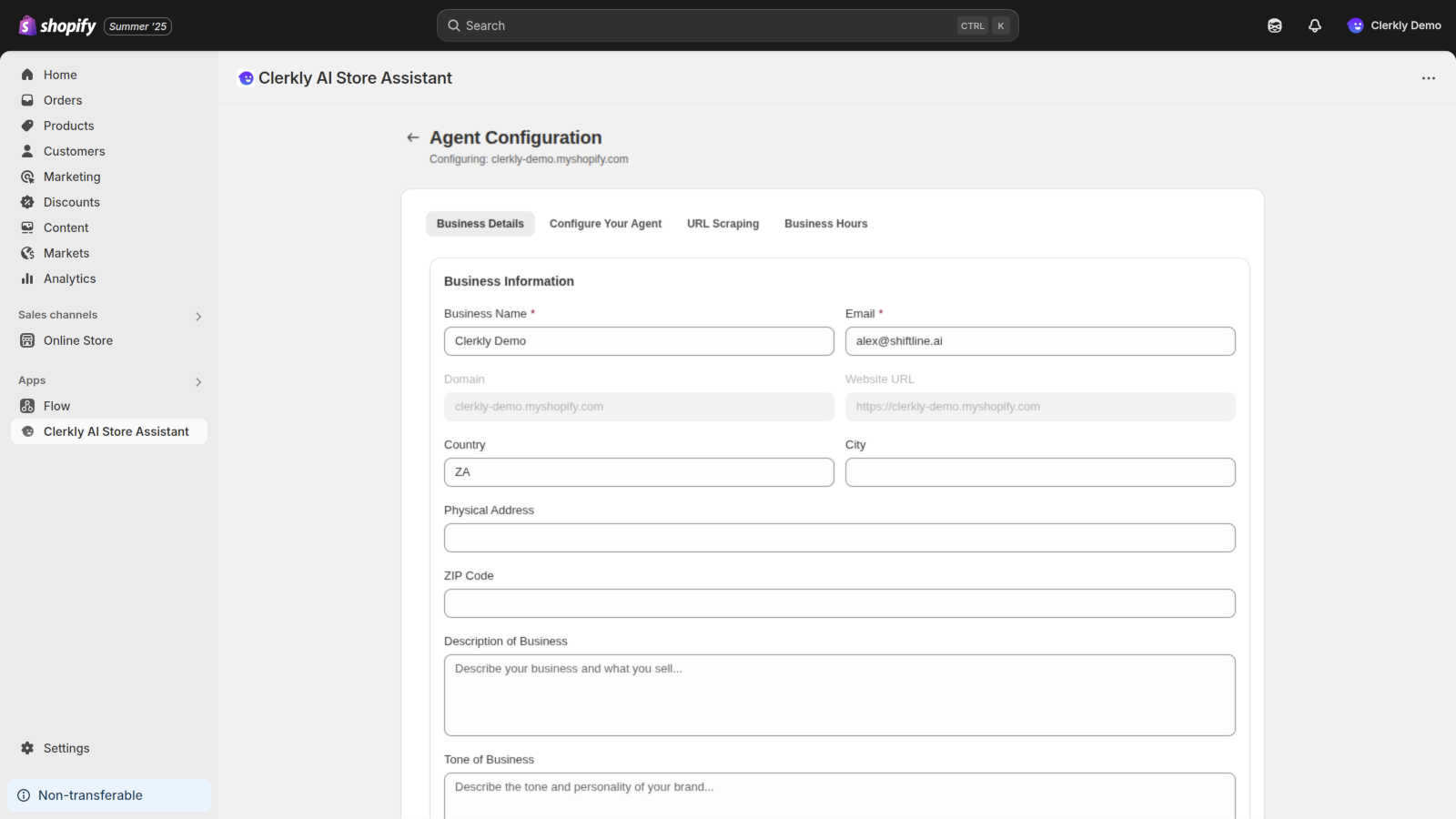This screenshot has width=1456, height=819.
Task: Open Sidekick assistant icon in top bar
Action: [x=1275, y=25]
